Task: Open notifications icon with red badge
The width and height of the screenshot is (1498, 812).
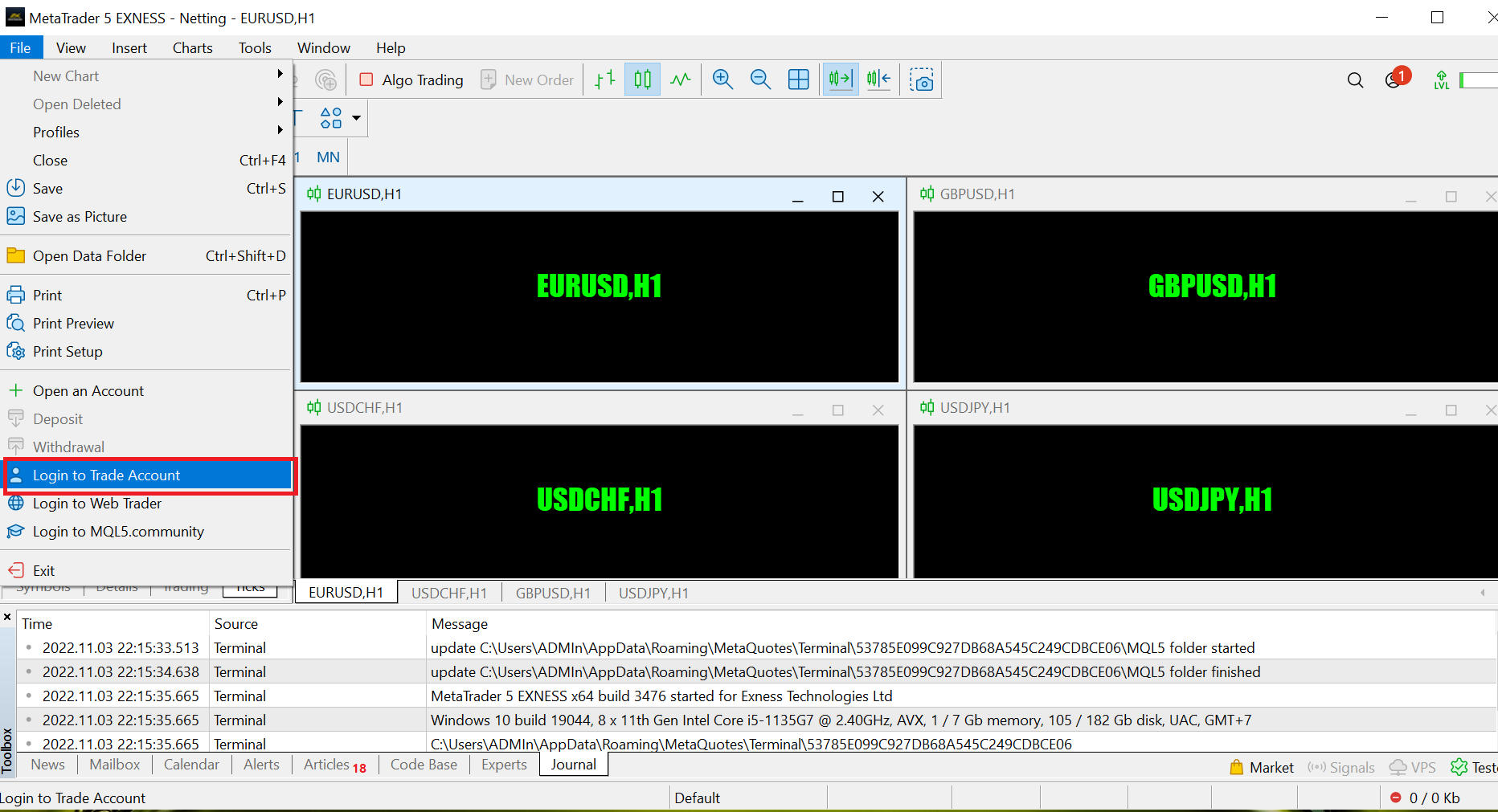Action: coord(1397,79)
